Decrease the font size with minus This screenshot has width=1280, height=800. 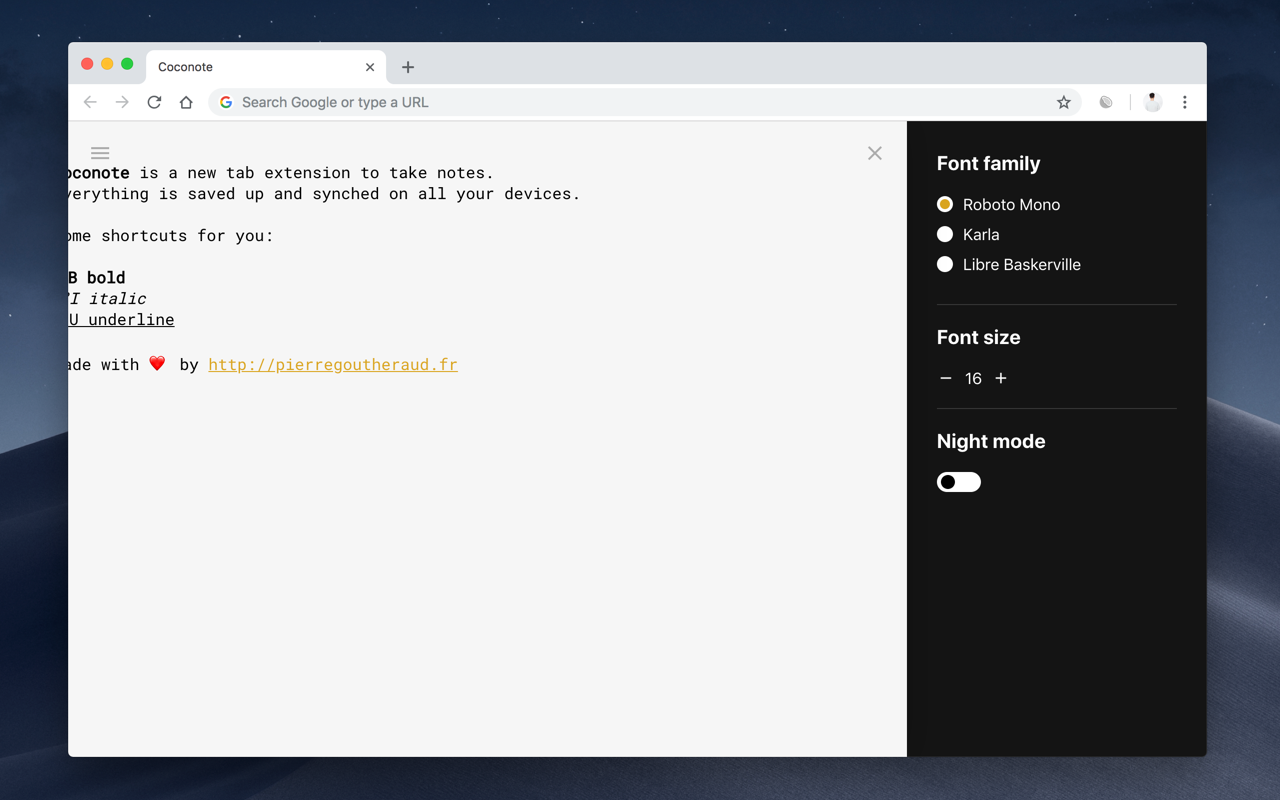(946, 378)
